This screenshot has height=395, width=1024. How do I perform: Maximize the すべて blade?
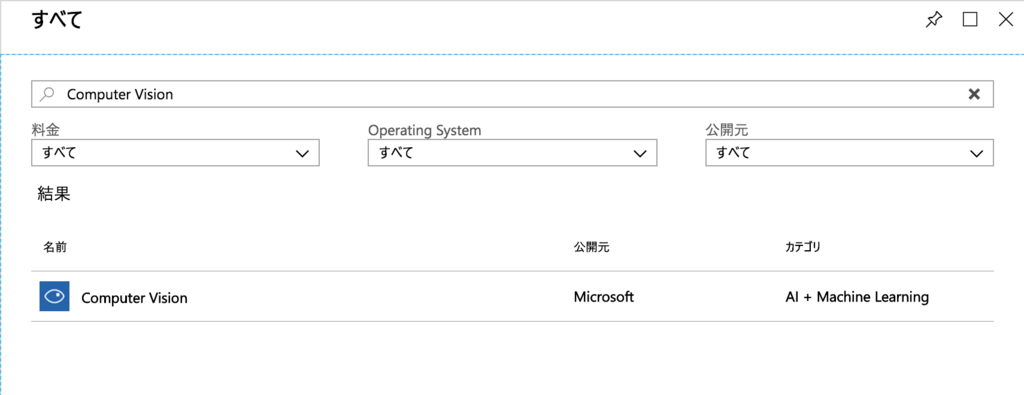[x=970, y=20]
